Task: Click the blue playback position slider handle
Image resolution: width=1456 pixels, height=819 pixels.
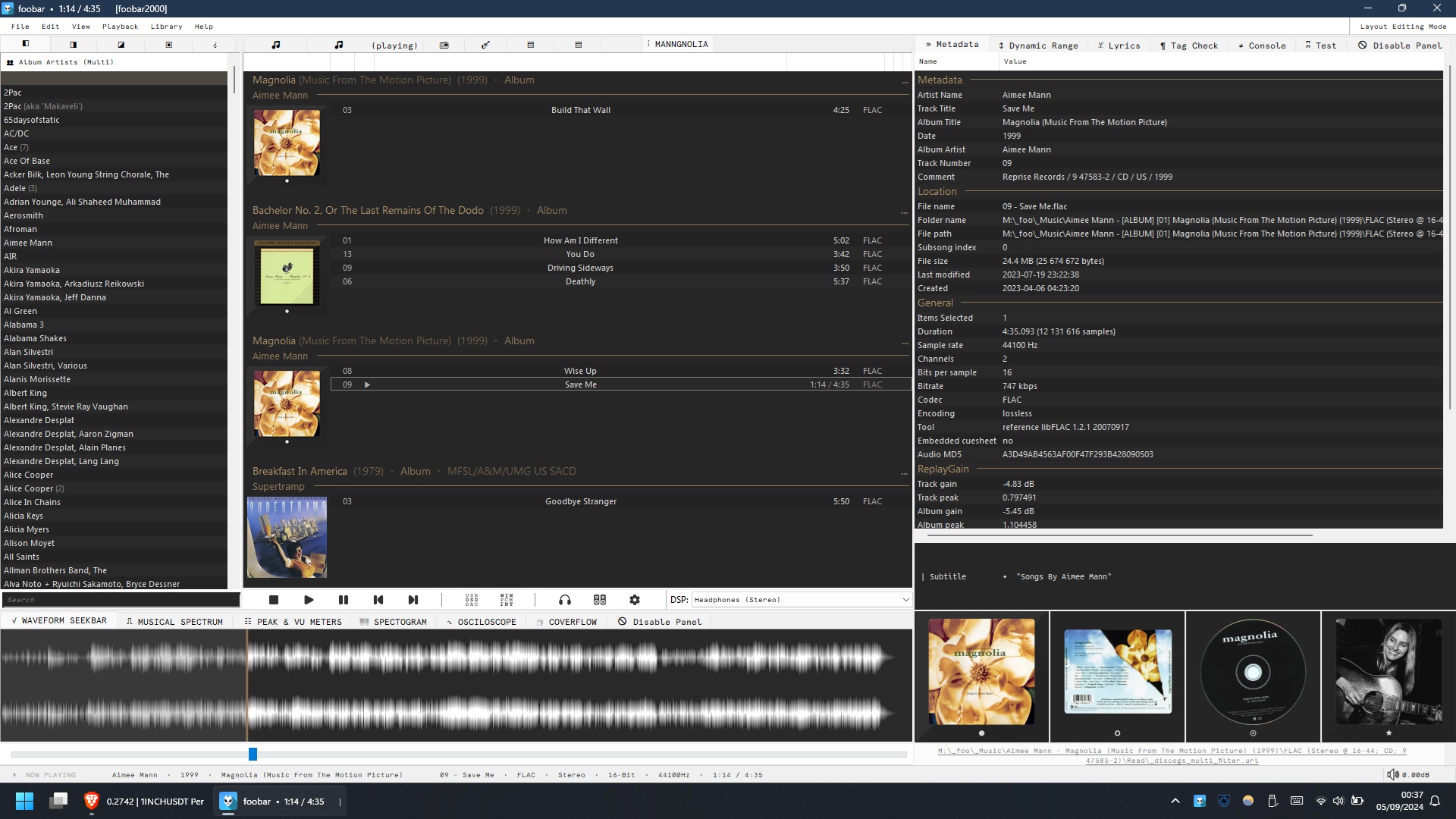Action: point(253,754)
